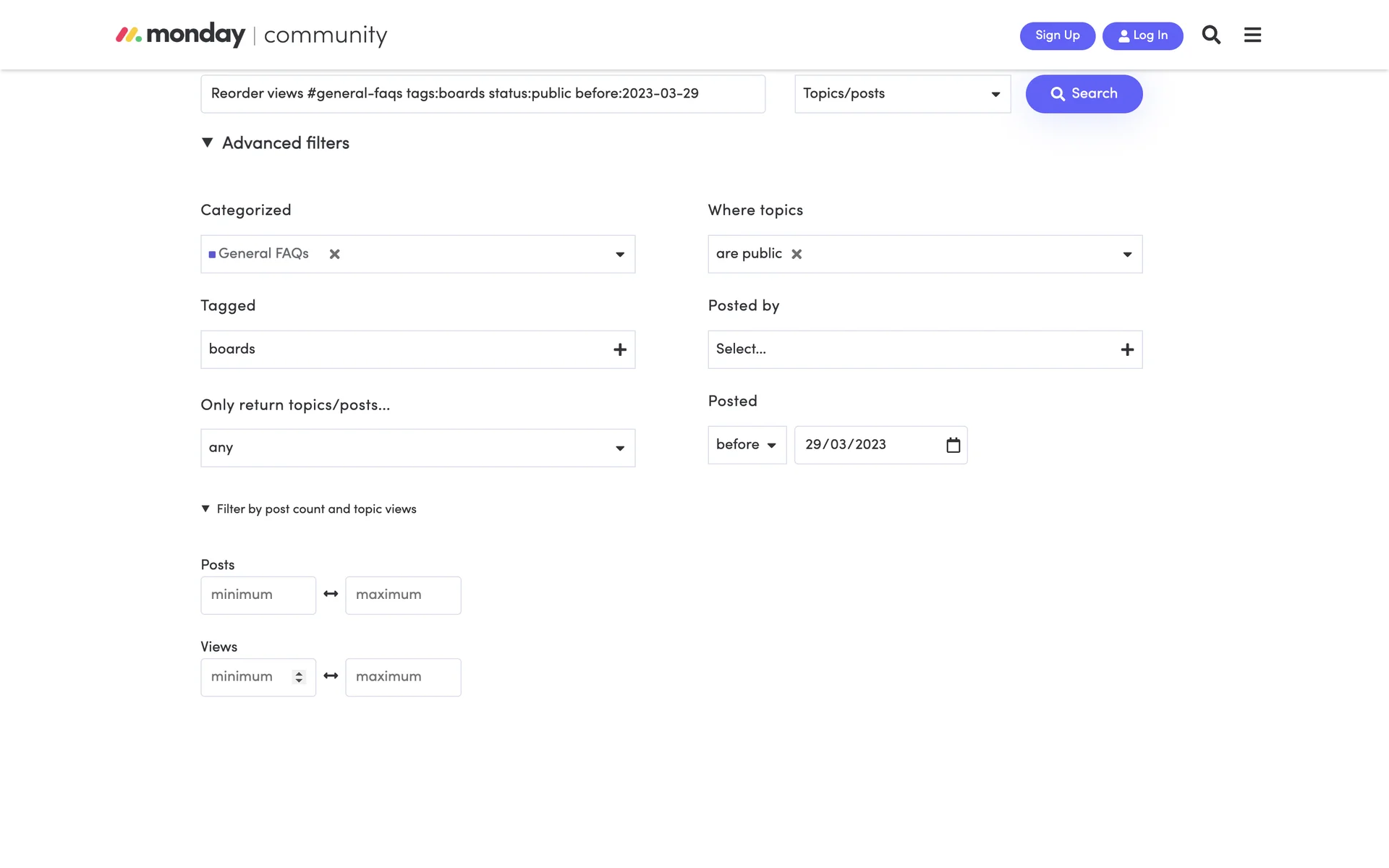The height and width of the screenshot is (868, 1389).
Task: Click Views minimum stepper arrows
Action: tap(299, 677)
